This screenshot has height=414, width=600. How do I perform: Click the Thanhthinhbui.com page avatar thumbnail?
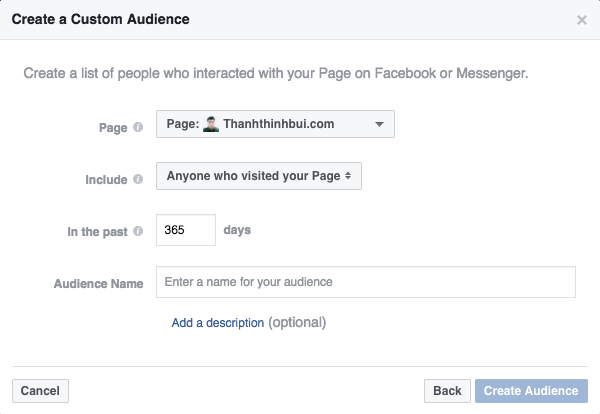[211, 124]
